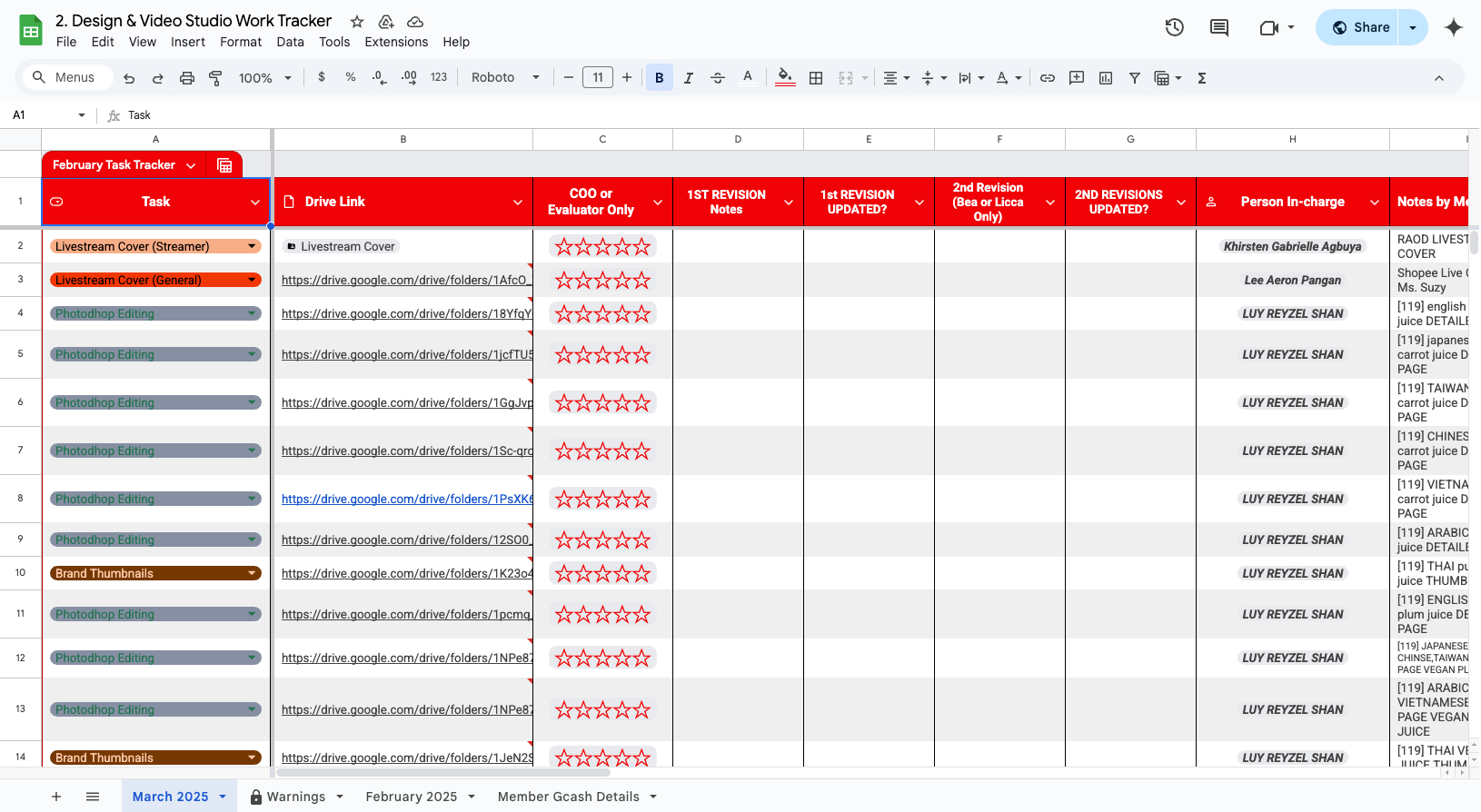The height and width of the screenshot is (812, 1481).
Task: Click the Create a filter icon
Action: tap(1134, 78)
